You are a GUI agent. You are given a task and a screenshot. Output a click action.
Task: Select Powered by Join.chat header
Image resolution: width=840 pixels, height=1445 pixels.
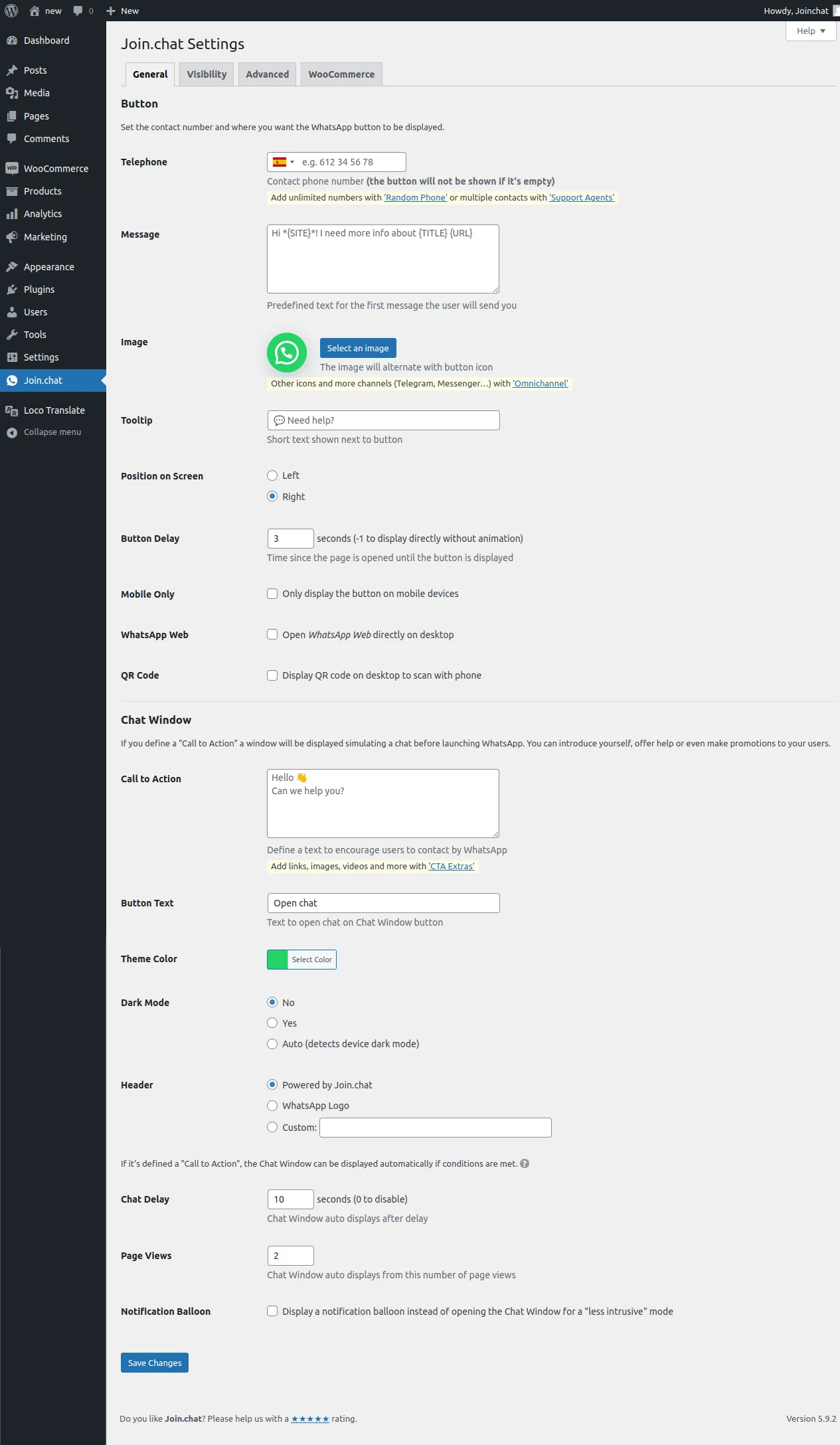[x=272, y=1084]
